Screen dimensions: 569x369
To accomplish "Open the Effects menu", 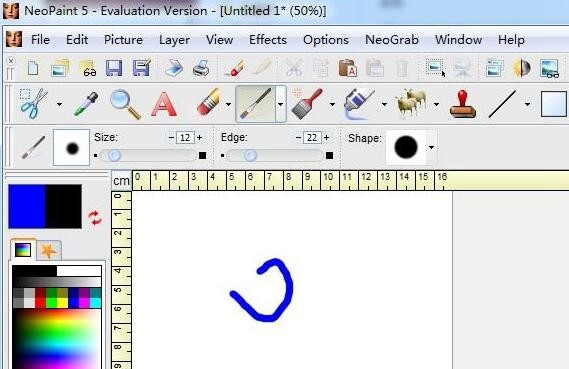I will point(268,40).
